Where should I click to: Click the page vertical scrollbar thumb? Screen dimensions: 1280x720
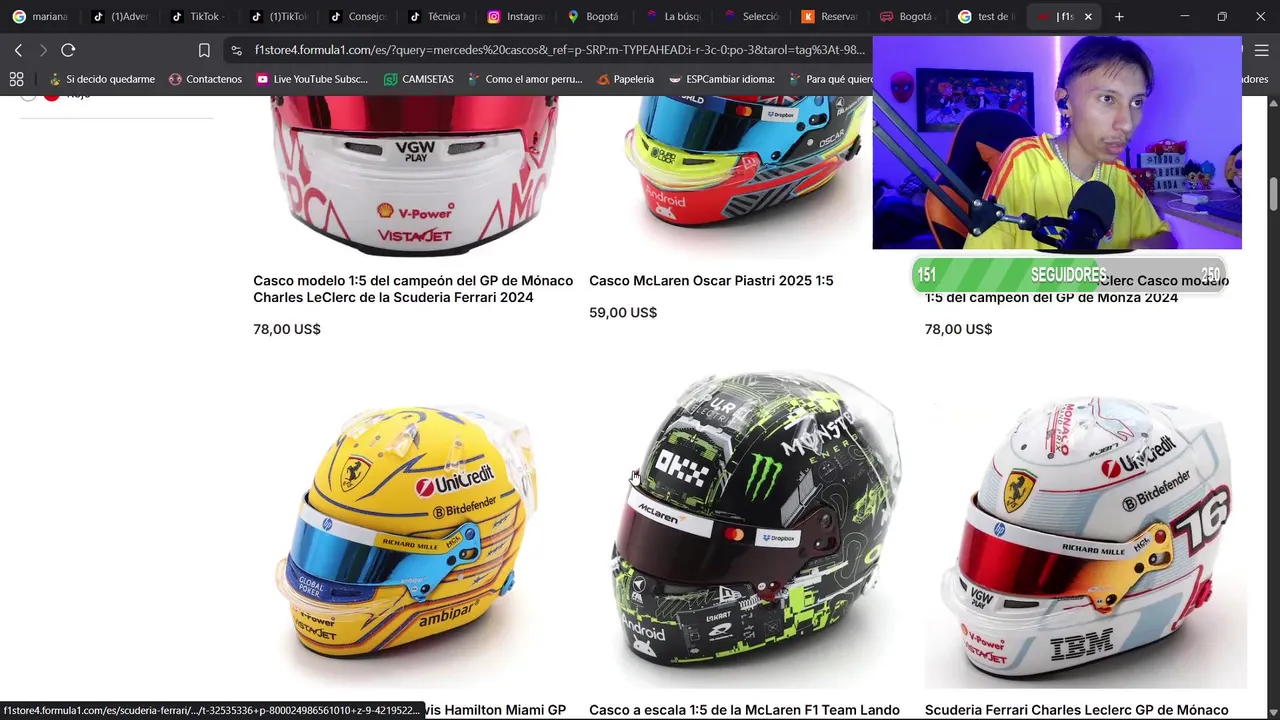click(x=1274, y=195)
